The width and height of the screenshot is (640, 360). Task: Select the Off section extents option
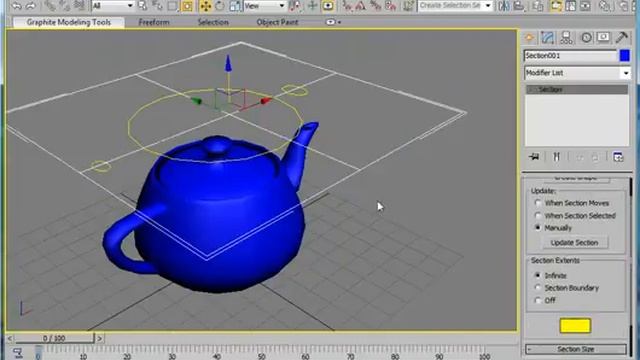coord(538,300)
